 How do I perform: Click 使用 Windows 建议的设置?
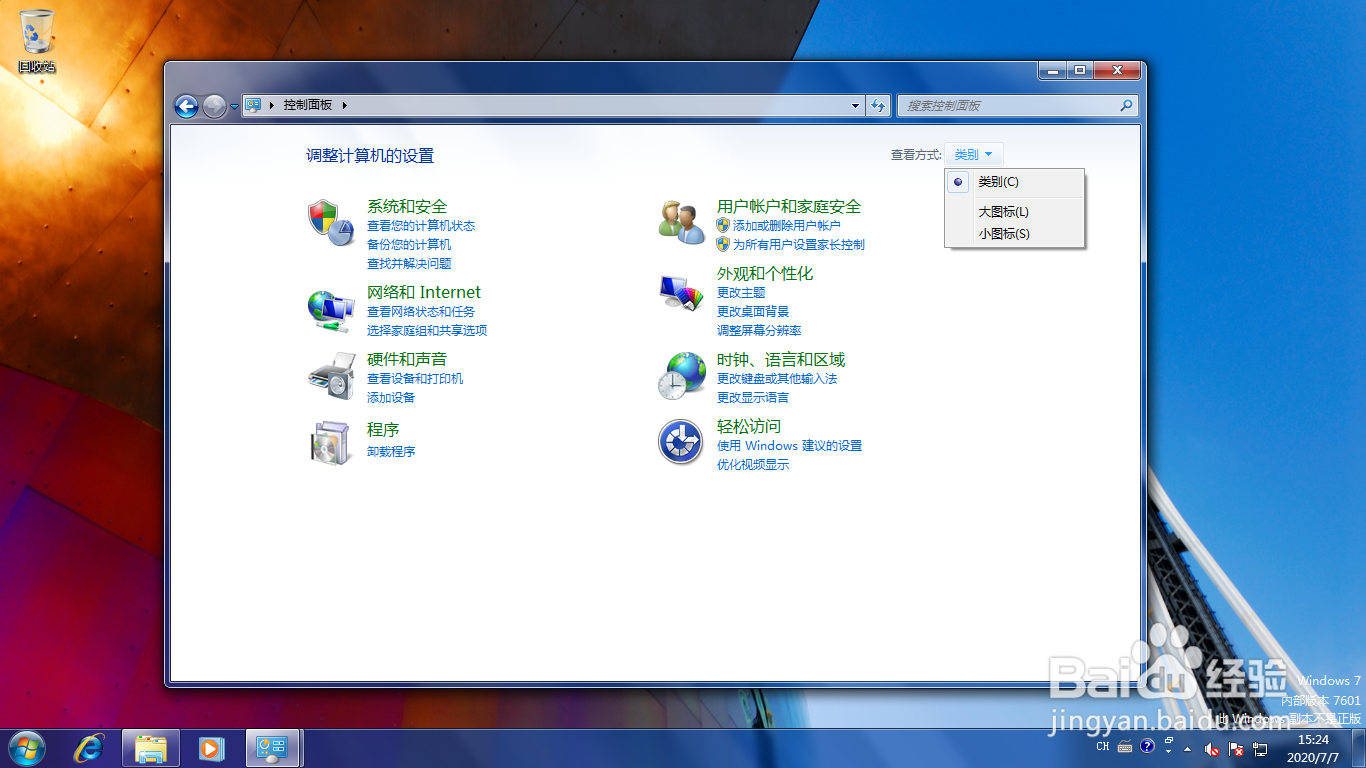click(x=789, y=446)
